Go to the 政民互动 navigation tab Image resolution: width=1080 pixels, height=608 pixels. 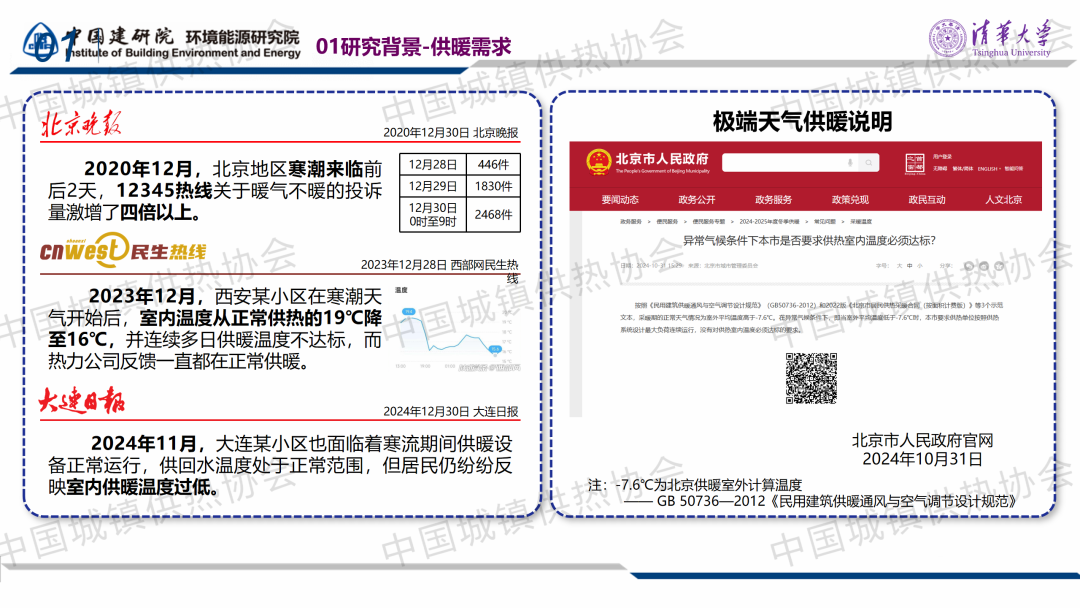coord(926,199)
